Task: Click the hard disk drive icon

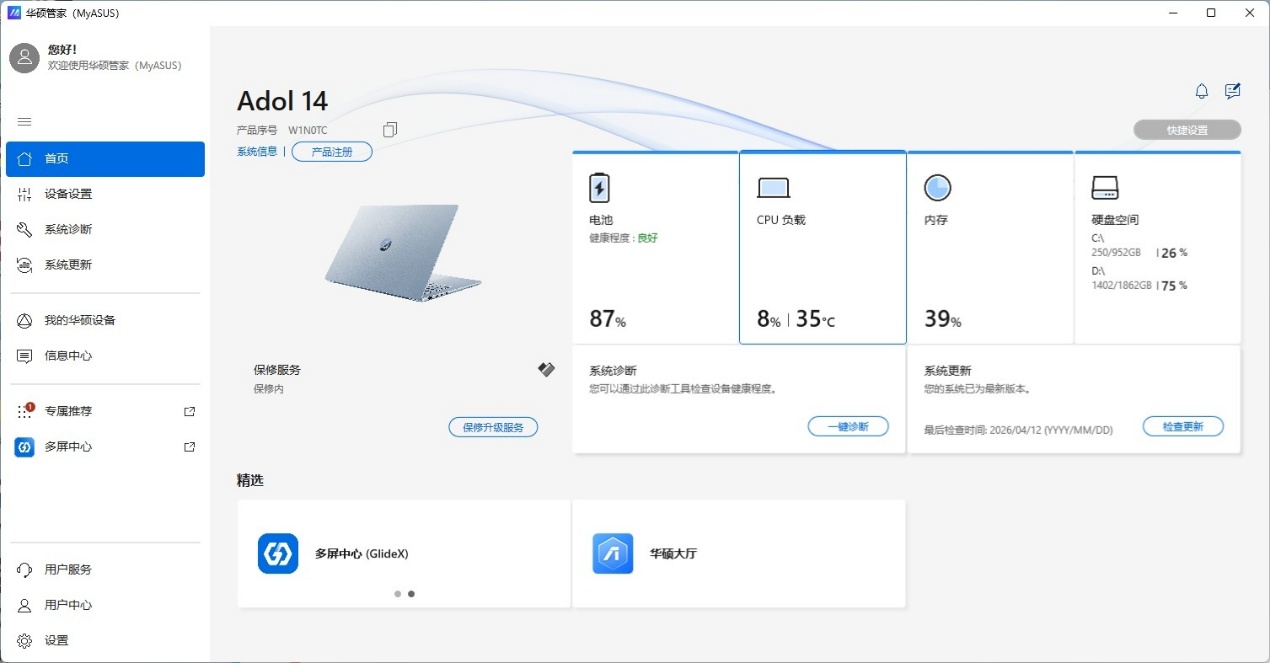Action: pyautogui.click(x=1105, y=188)
